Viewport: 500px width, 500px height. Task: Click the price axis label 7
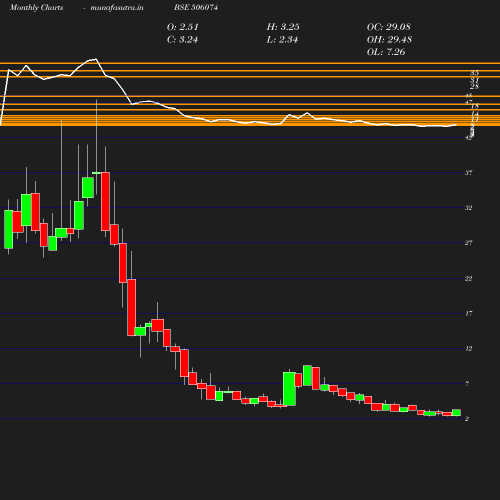467,384
